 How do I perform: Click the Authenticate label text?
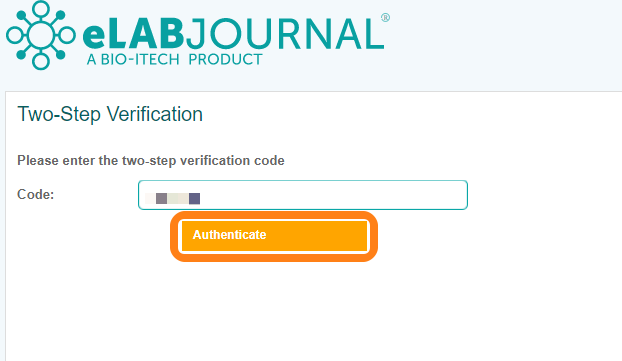click(229, 235)
